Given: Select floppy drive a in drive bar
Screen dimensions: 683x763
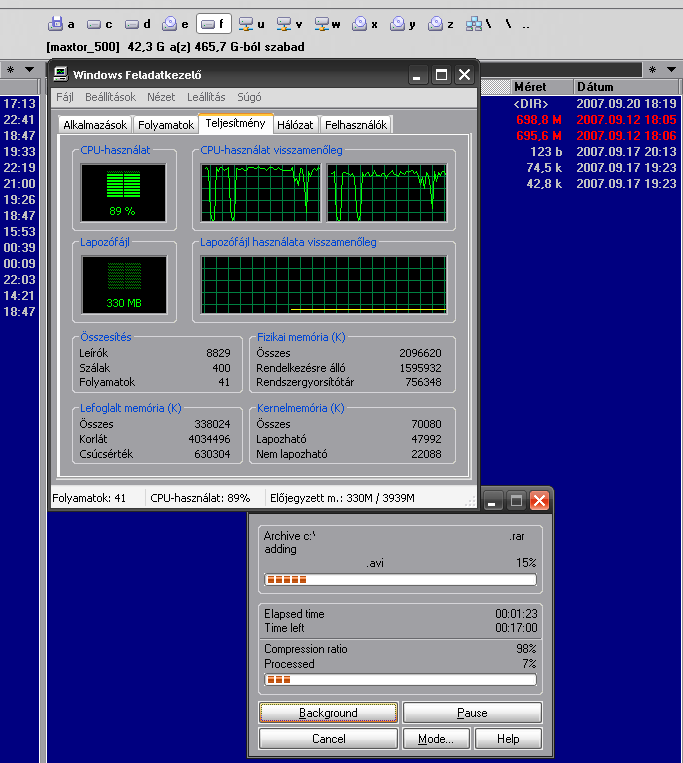Looking at the screenshot, I should click(x=62, y=23).
